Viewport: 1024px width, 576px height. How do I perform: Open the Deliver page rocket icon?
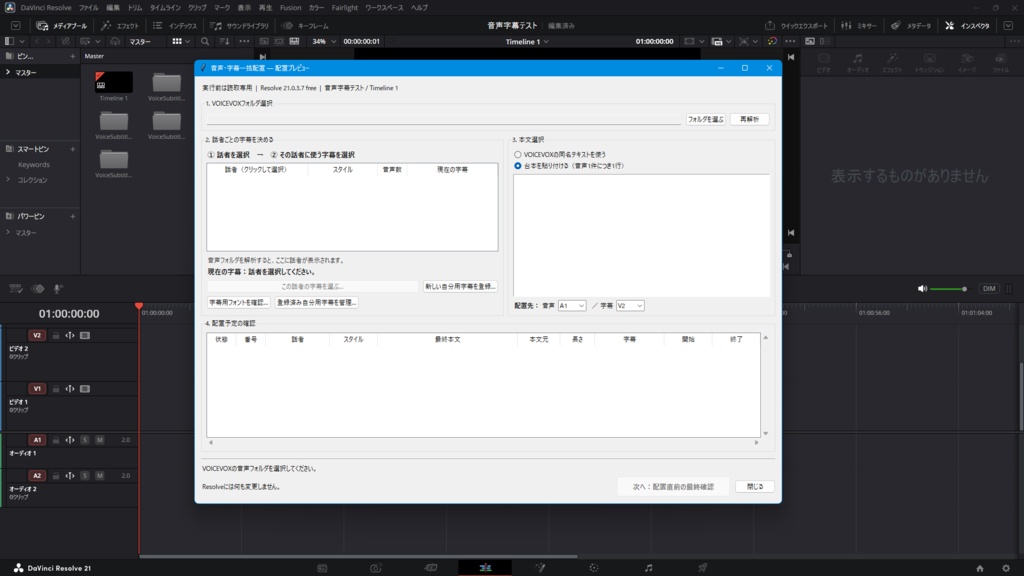(x=703, y=568)
